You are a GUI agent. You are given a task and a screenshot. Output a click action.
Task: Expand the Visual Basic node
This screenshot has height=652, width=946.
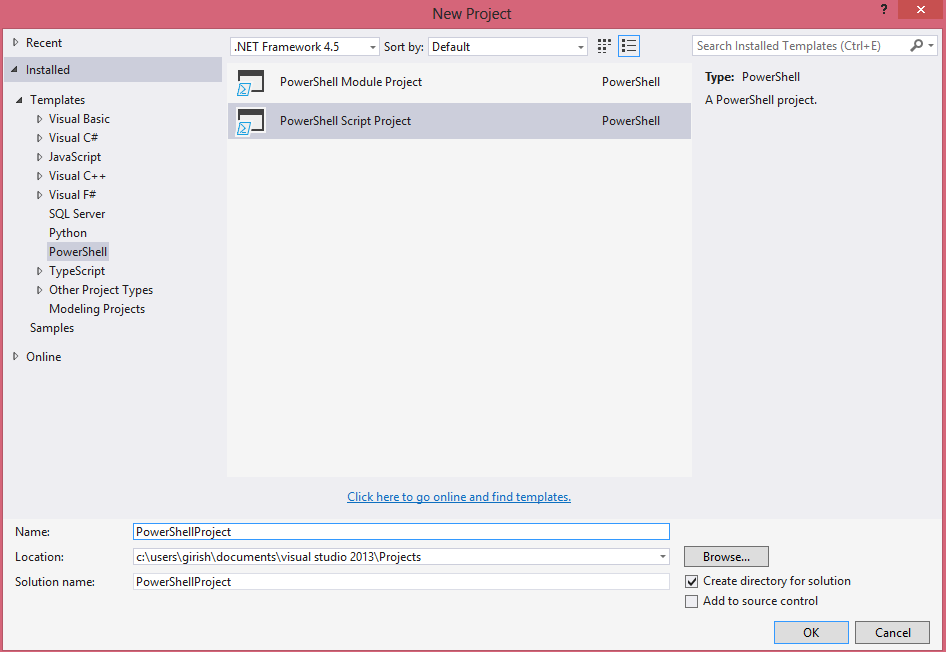point(39,119)
